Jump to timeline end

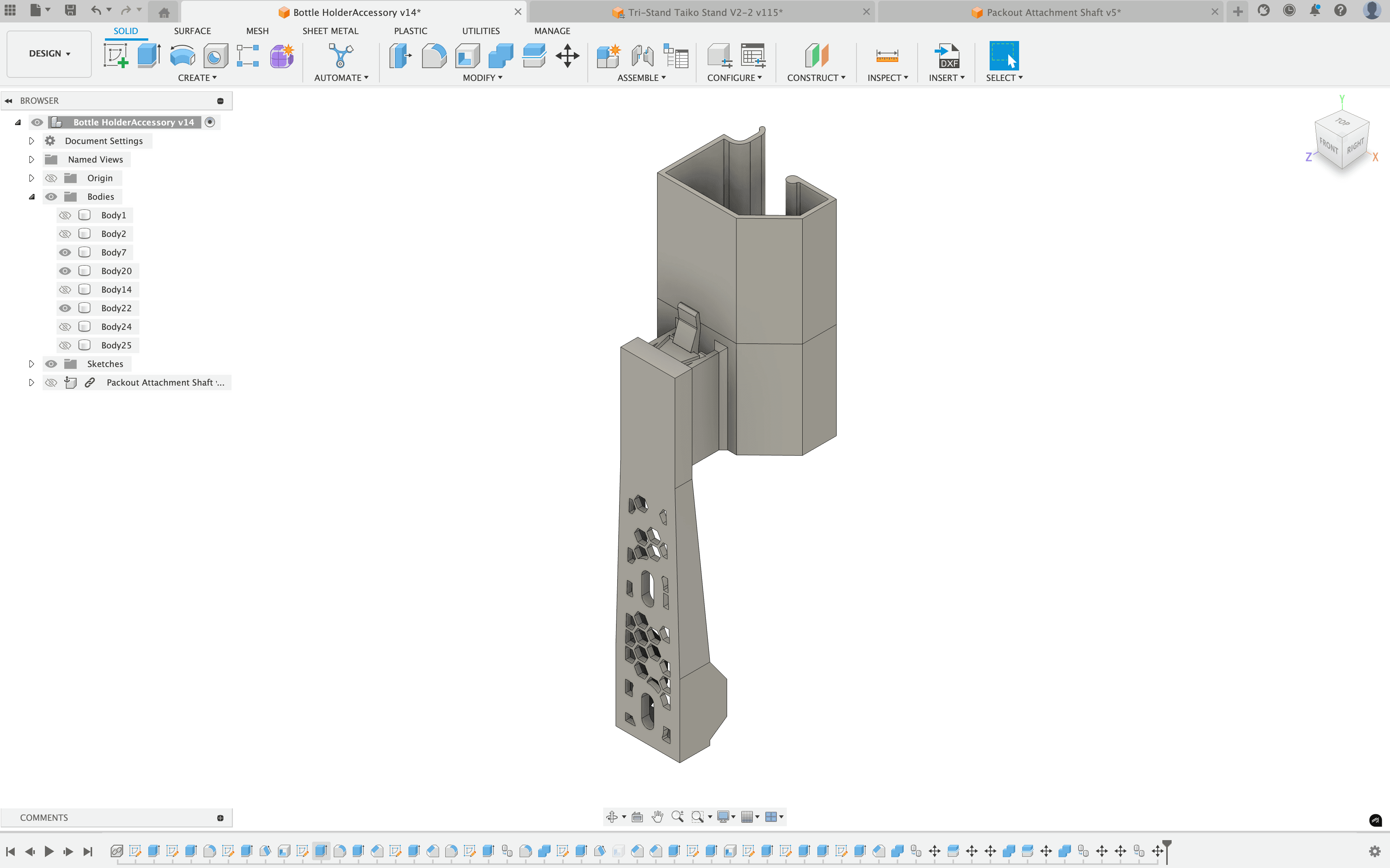click(x=87, y=851)
